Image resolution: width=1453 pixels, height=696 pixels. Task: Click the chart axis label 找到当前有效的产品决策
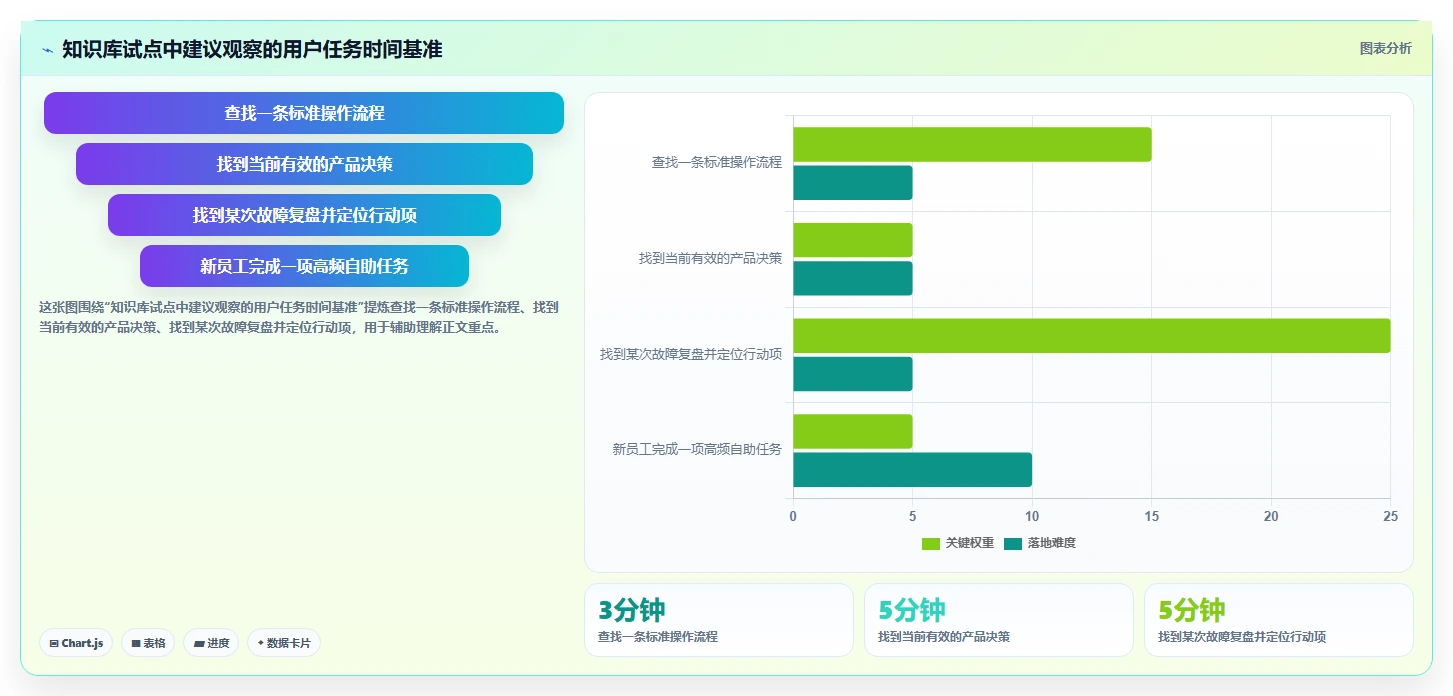point(711,258)
